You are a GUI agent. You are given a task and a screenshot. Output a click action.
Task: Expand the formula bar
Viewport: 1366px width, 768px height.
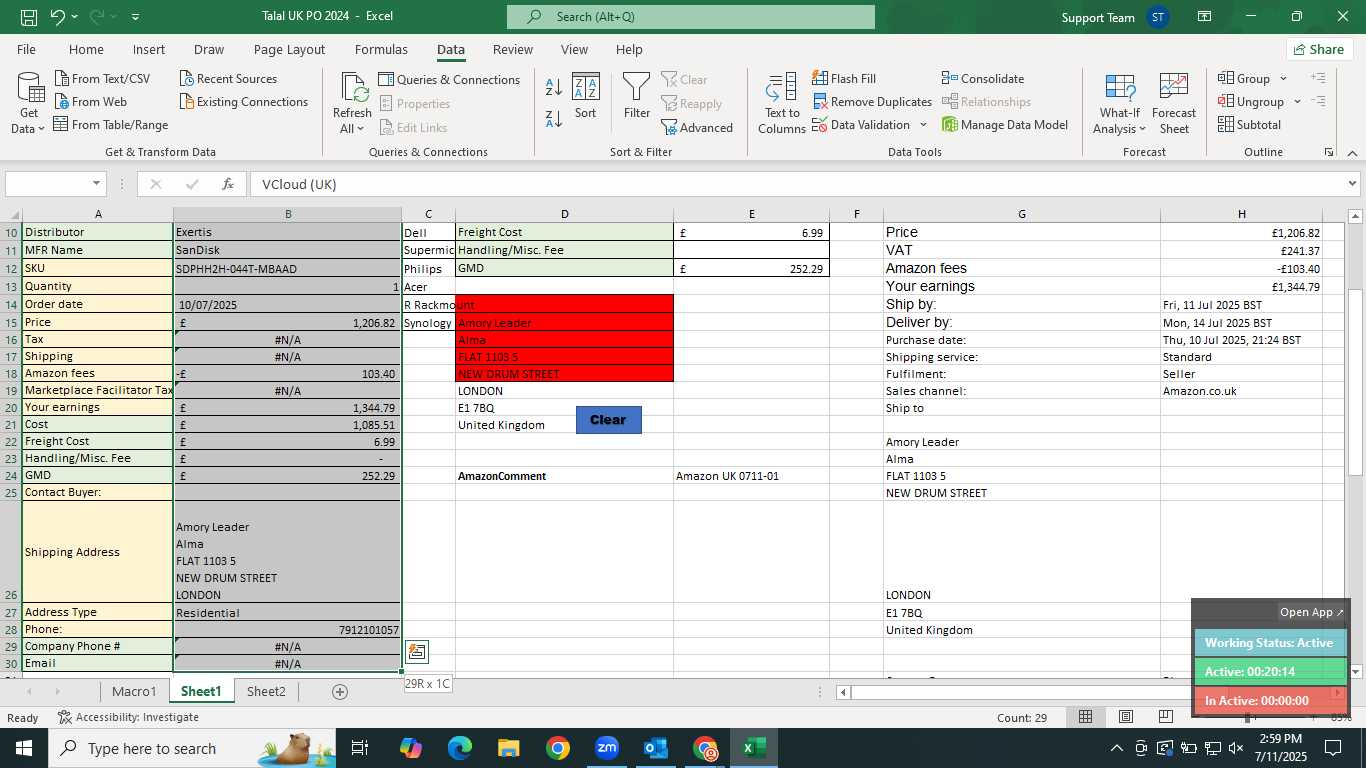1352,184
